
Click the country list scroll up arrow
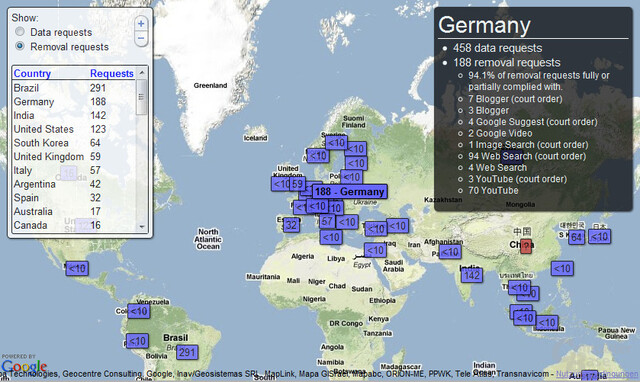[x=142, y=72]
